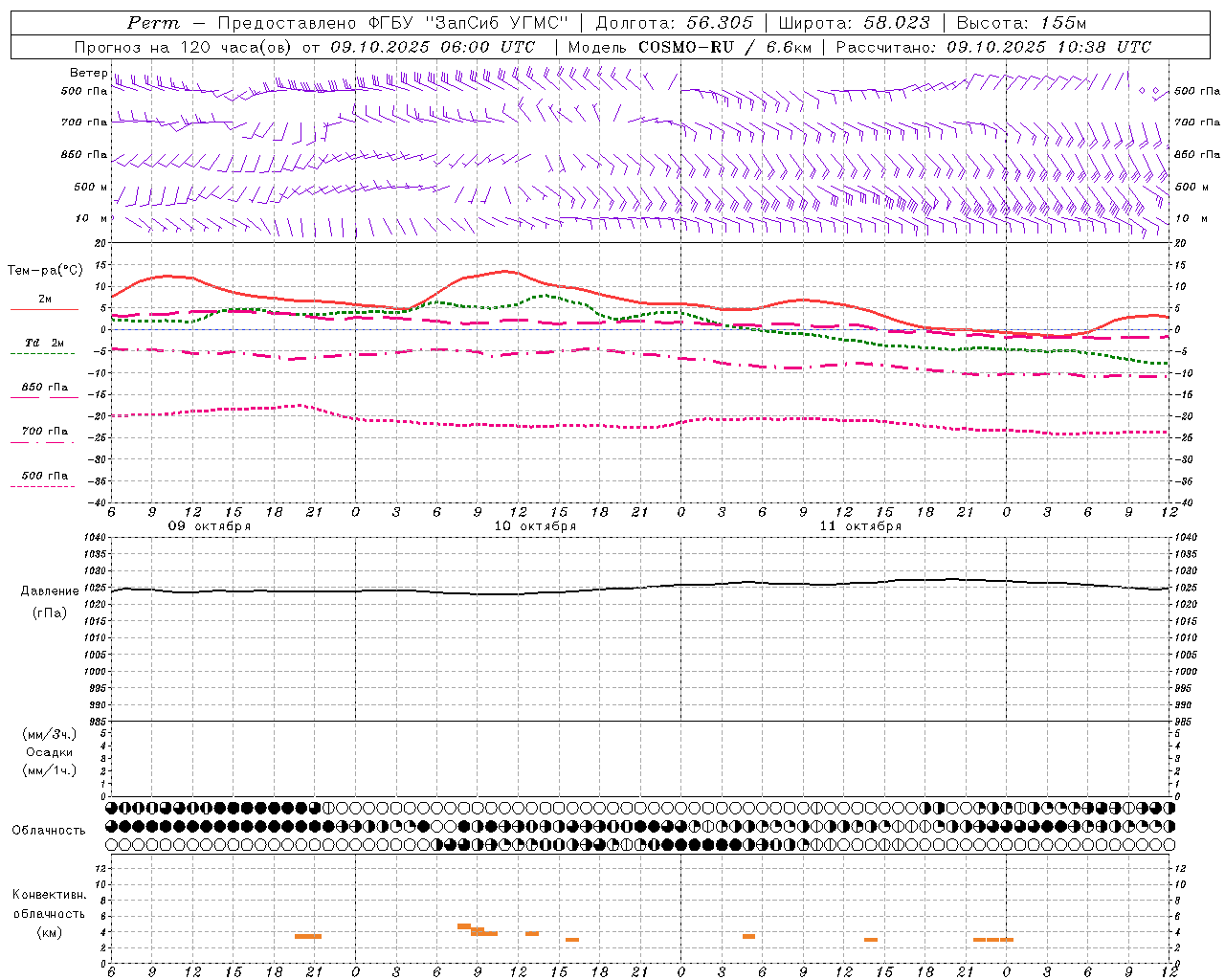This screenshot has width=1225, height=980.
Task: Click the "Тем-ра(°C)" temperature panel label
Action: [45, 271]
